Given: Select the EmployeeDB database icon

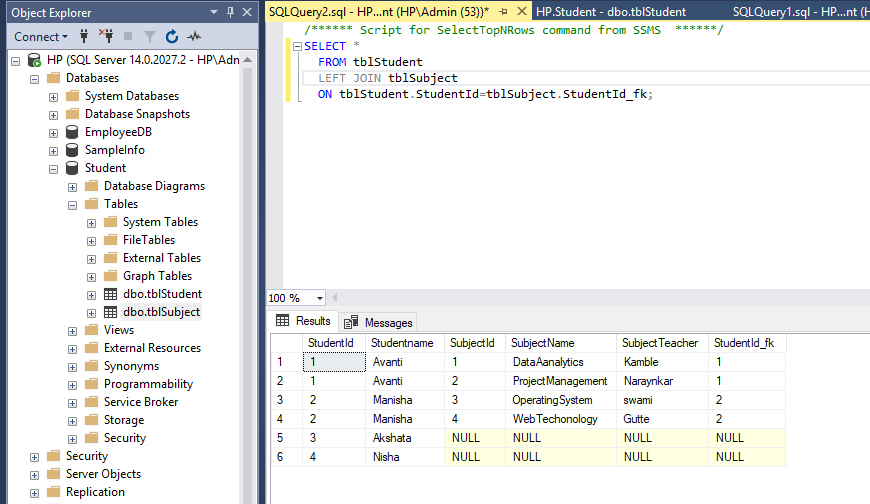Looking at the screenshot, I should (x=72, y=132).
